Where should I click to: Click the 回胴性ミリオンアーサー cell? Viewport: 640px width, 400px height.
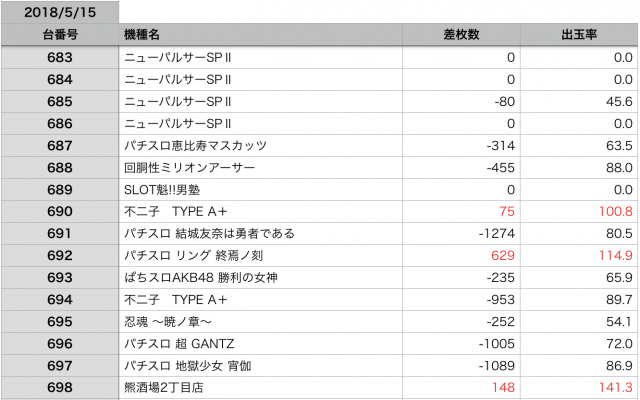point(189,167)
